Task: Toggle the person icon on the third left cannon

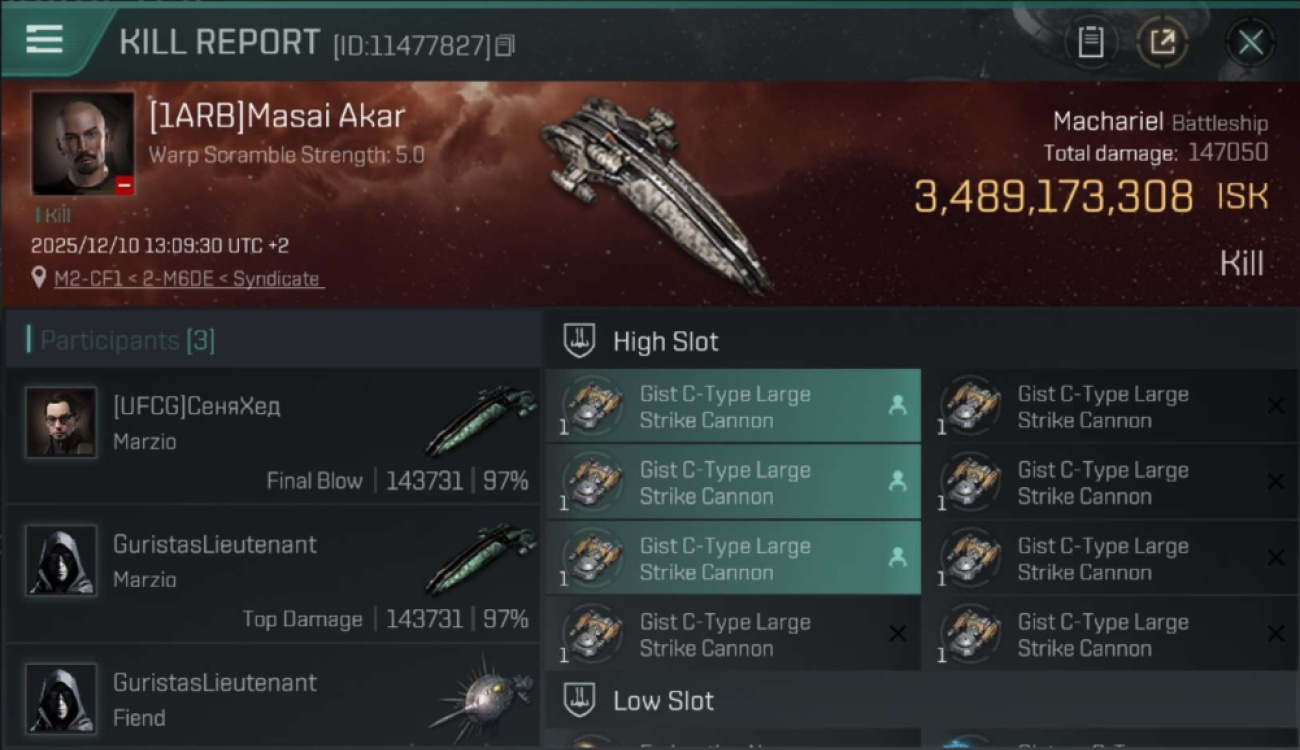Action: tap(897, 557)
